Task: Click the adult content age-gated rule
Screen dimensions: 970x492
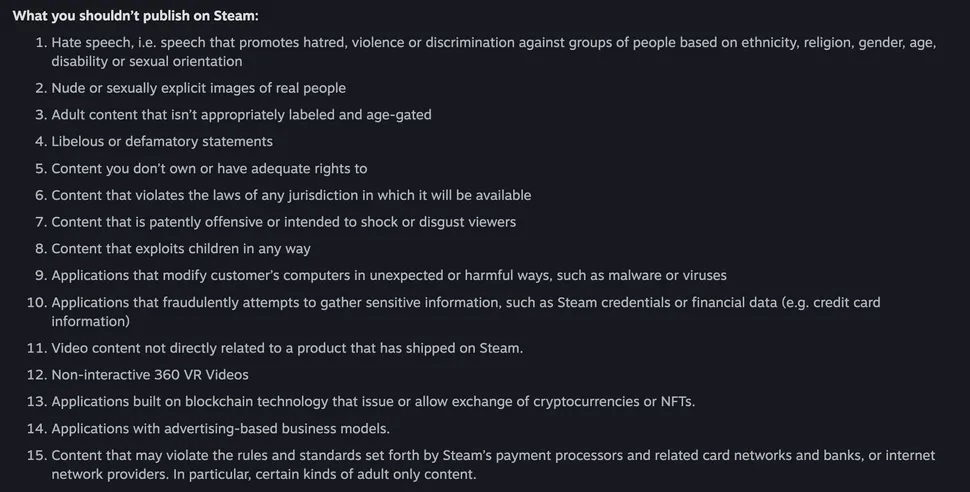Action: (x=241, y=115)
